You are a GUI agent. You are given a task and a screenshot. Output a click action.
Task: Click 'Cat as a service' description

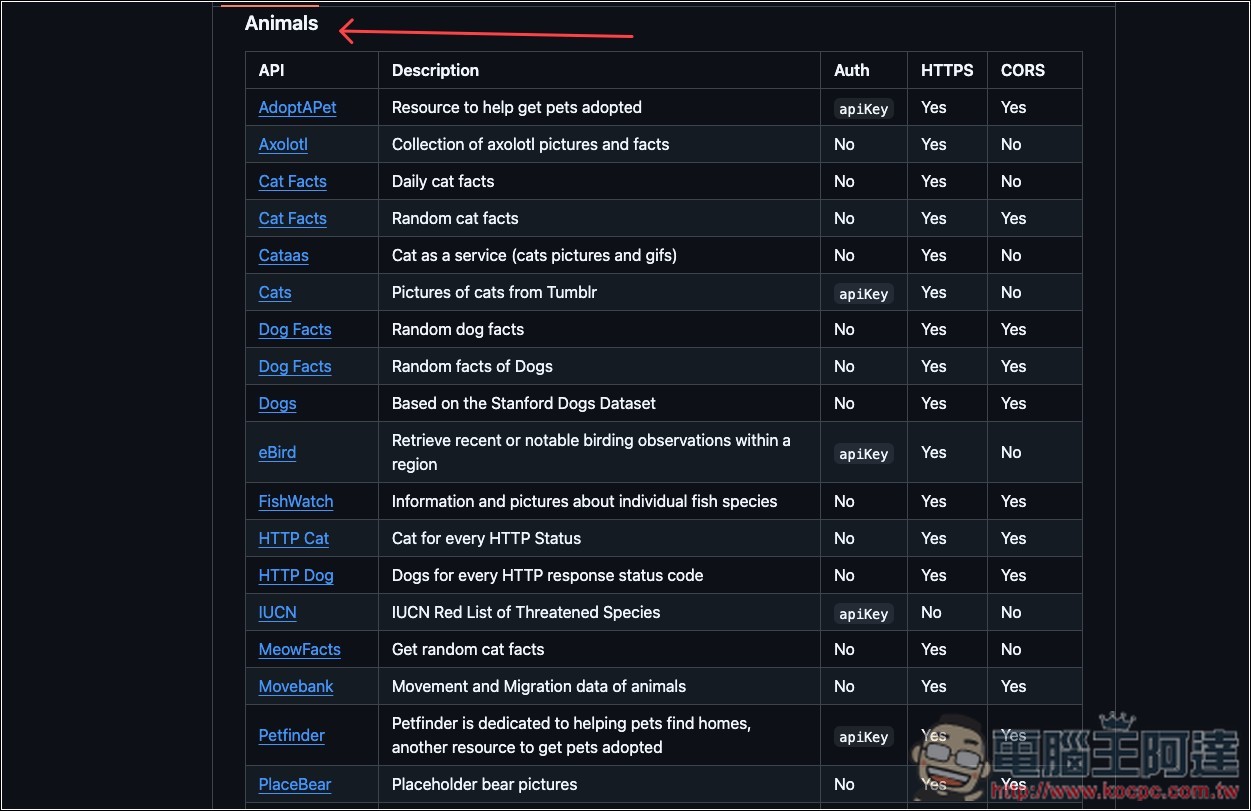(x=535, y=256)
